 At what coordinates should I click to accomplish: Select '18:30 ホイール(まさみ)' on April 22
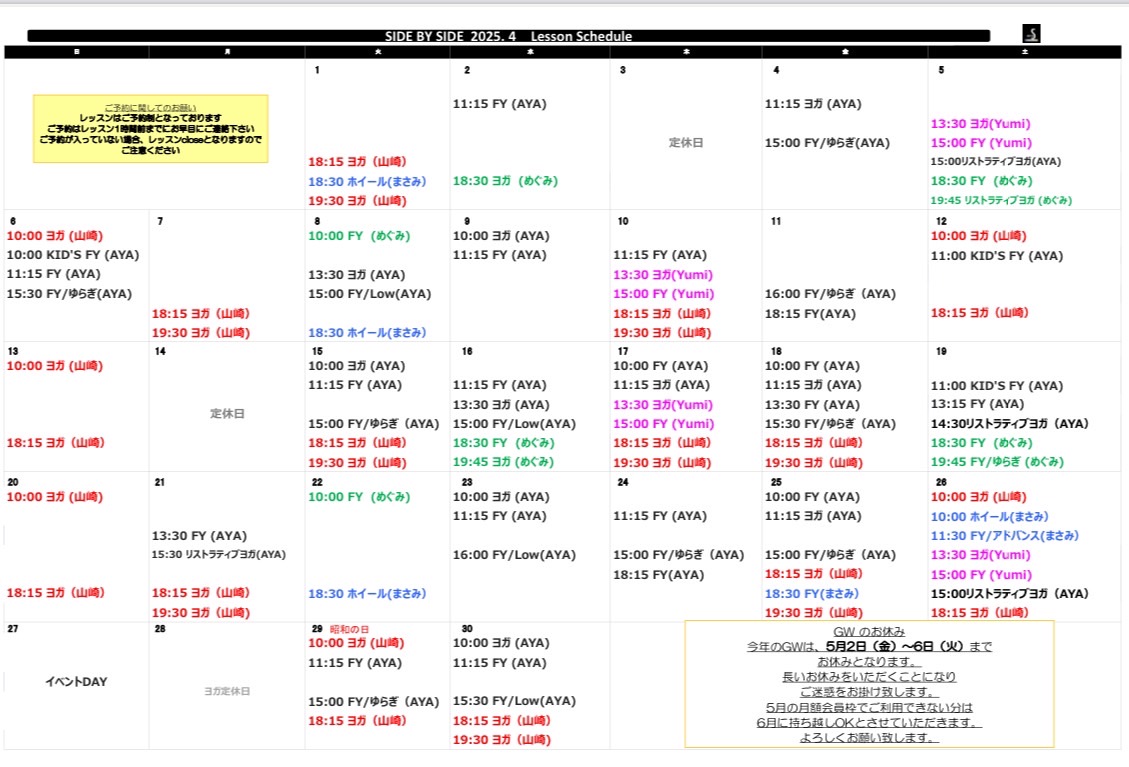(x=367, y=593)
